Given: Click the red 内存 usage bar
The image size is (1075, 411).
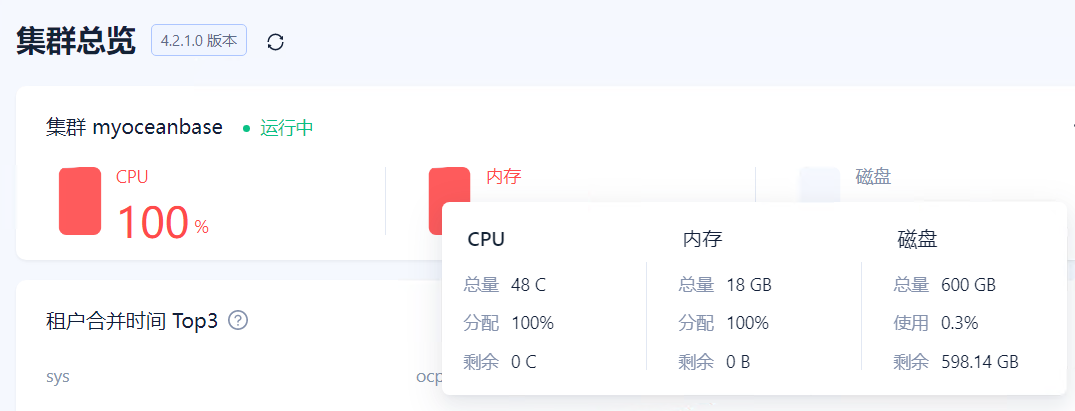Looking at the screenshot, I should [449, 200].
